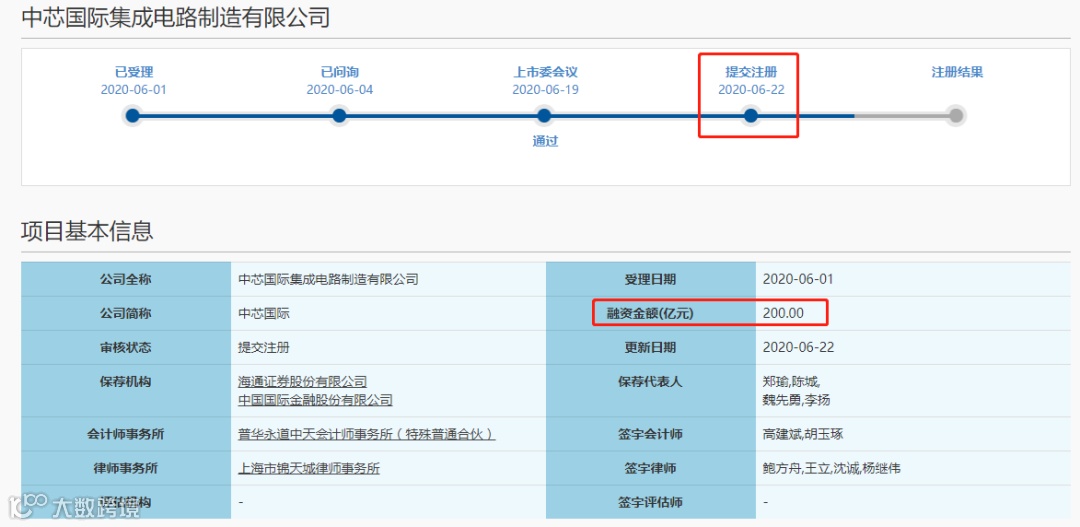This screenshot has height=527, width=1080.
Task: Select the 上市委会议 stage label
Action: tap(545, 72)
